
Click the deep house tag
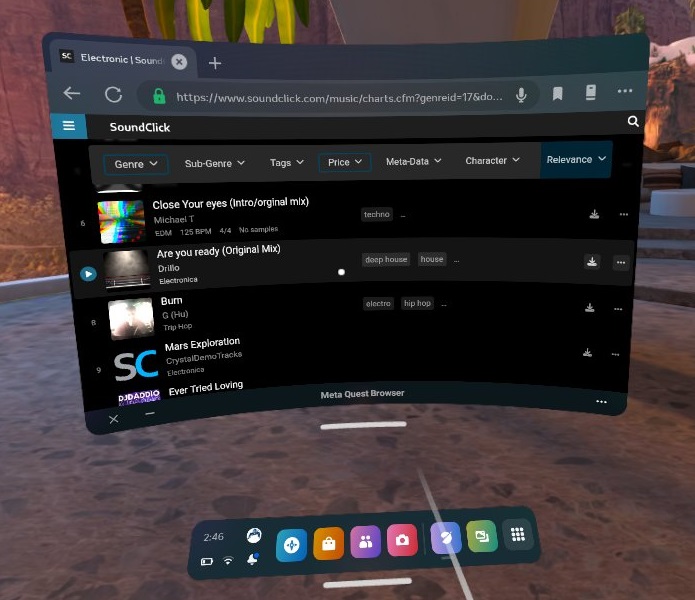[386, 260]
